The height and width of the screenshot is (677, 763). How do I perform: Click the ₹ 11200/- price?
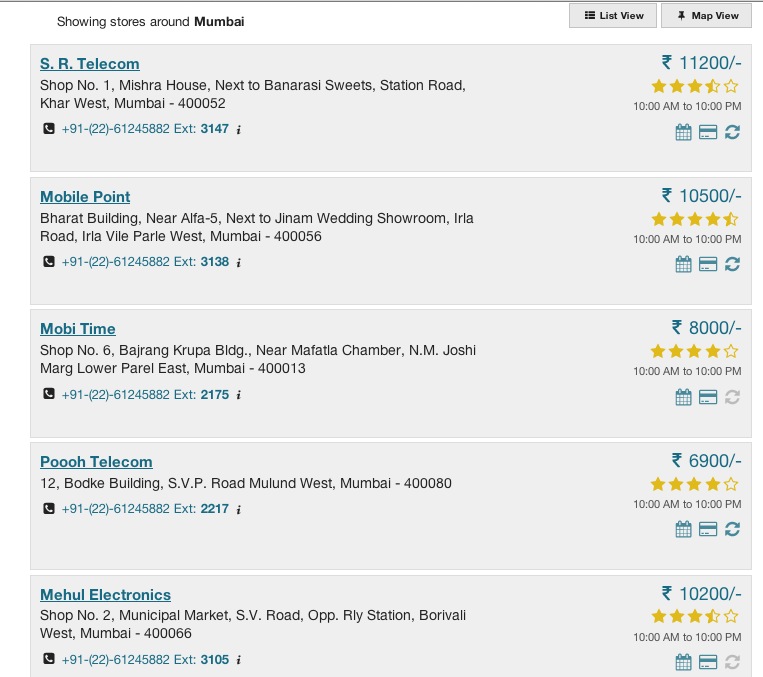click(x=701, y=63)
